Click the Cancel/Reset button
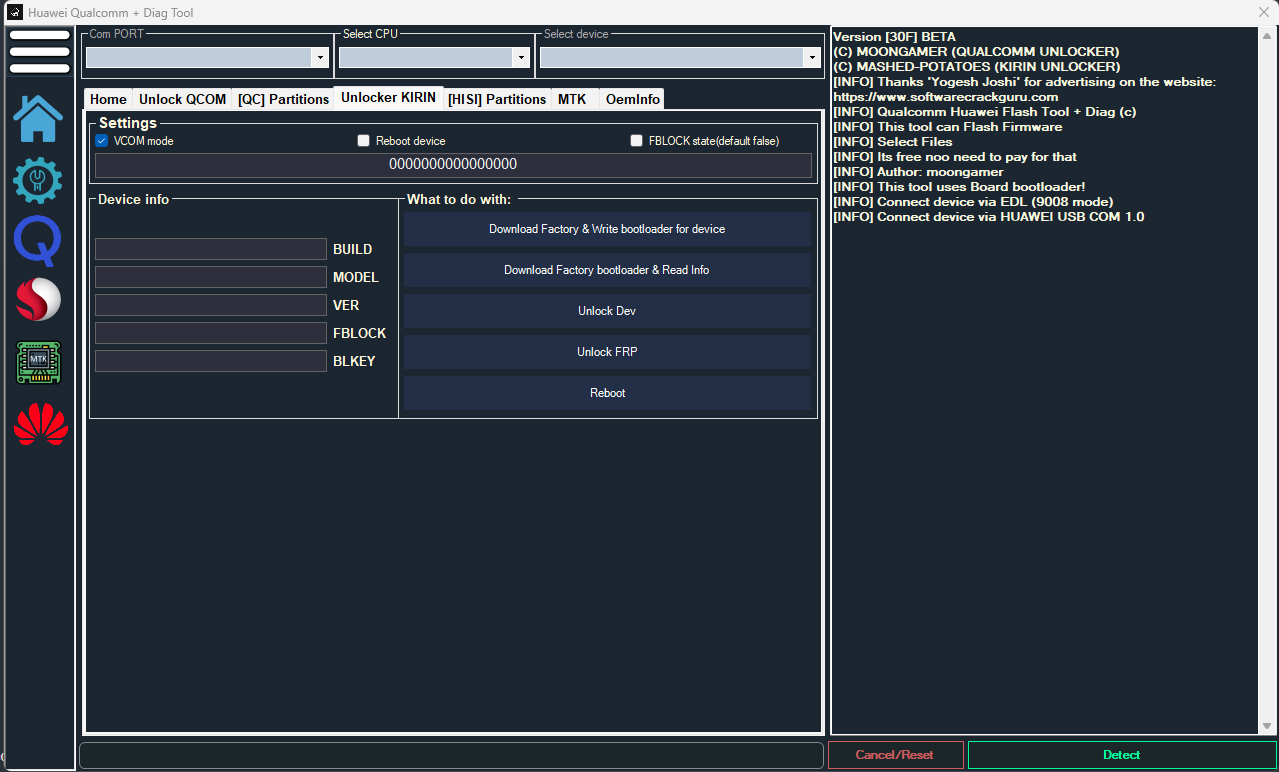Image resolution: width=1279 pixels, height=772 pixels. pos(896,755)
